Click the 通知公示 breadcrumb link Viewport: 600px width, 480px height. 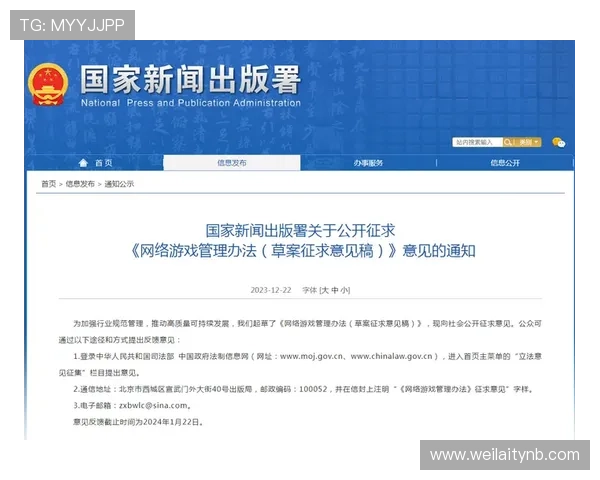[119, 184]
